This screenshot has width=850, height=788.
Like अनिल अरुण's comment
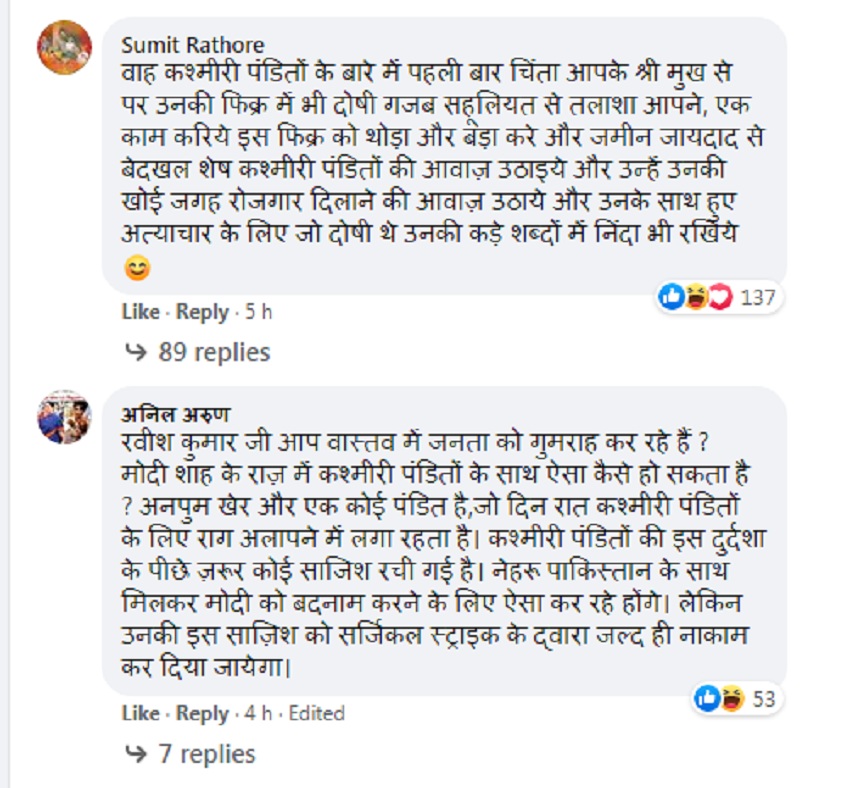point(140,714)
